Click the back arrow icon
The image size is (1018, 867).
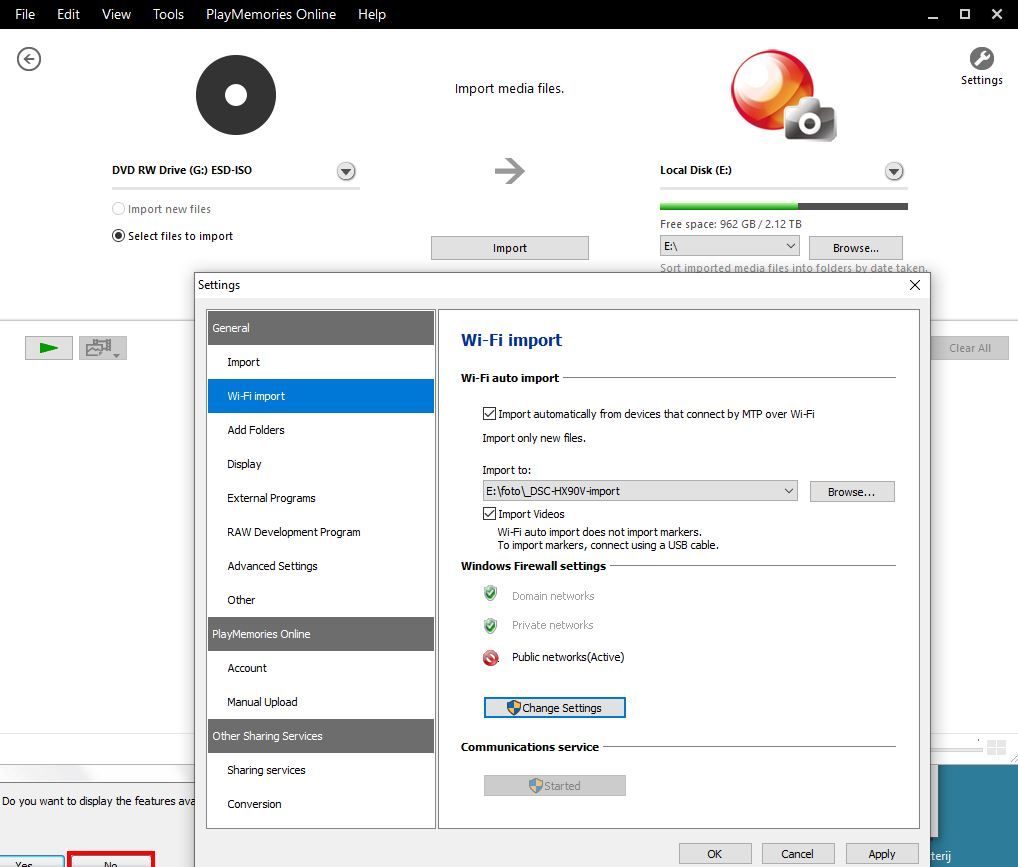(x=29, y=60)
